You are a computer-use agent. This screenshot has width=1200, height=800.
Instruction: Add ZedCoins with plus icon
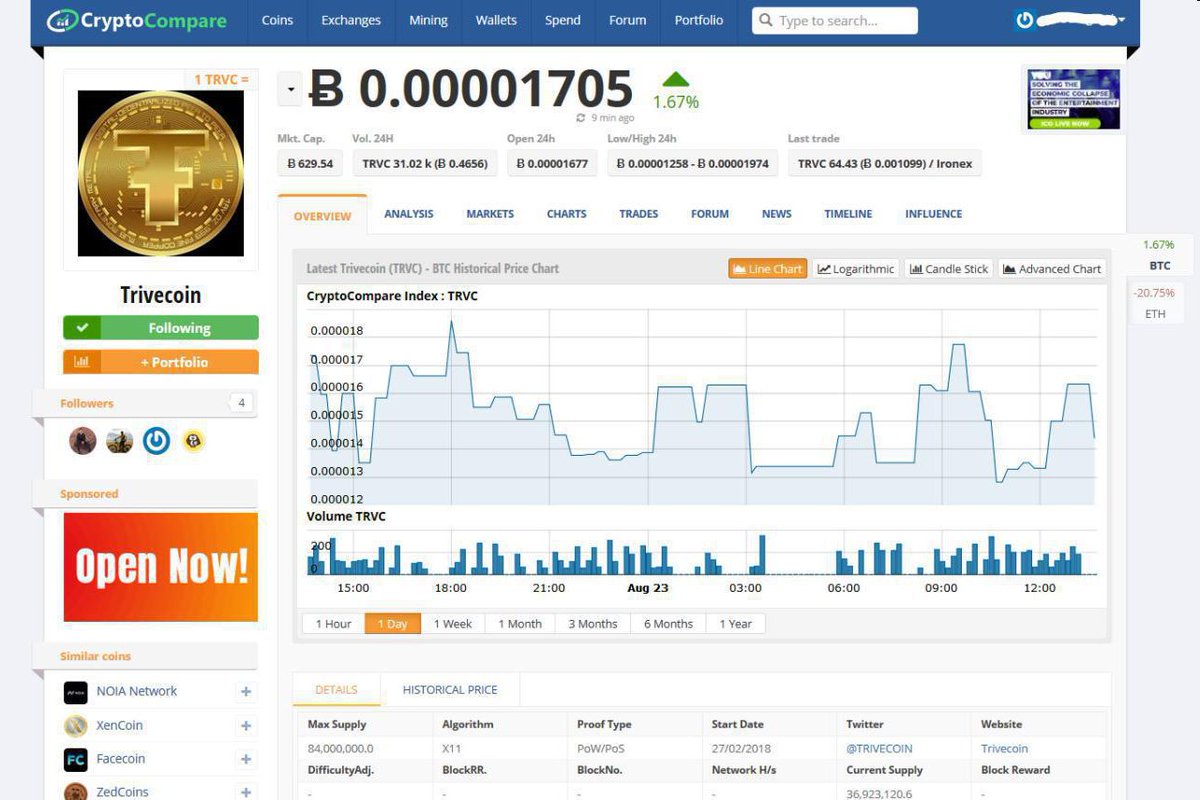point(246,792)
